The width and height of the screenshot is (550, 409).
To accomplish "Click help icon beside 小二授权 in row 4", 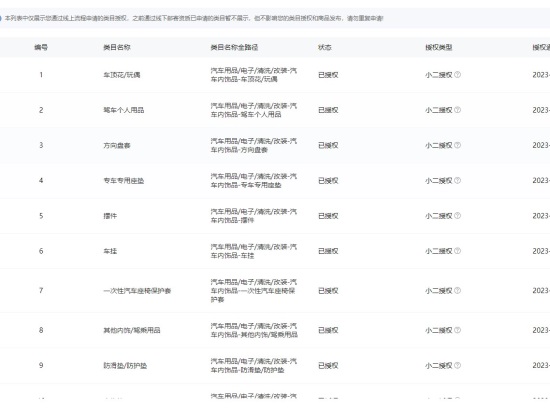I will pyautogui.click(x=457, y=180).
